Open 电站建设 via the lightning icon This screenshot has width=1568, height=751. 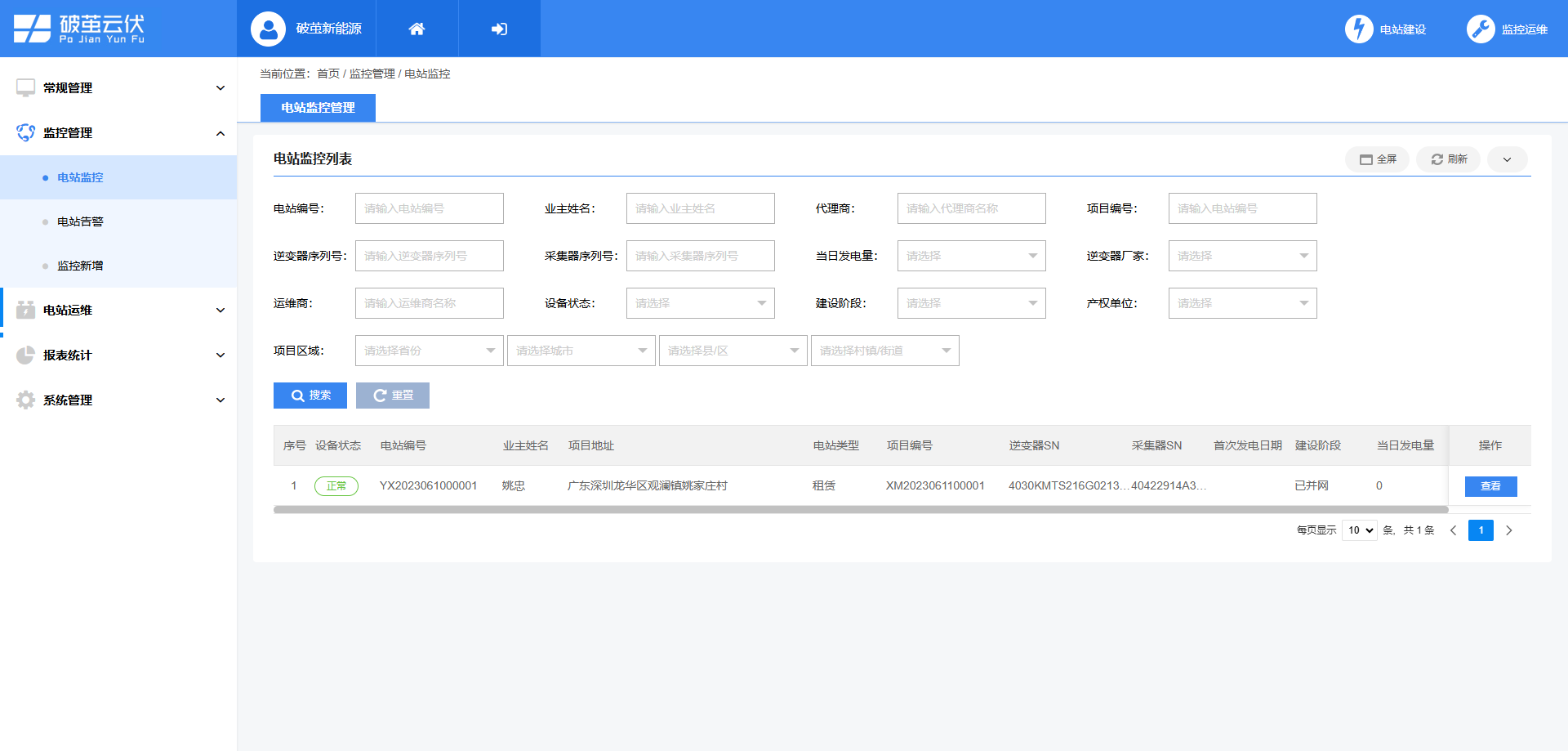(x=1359, y=28)
